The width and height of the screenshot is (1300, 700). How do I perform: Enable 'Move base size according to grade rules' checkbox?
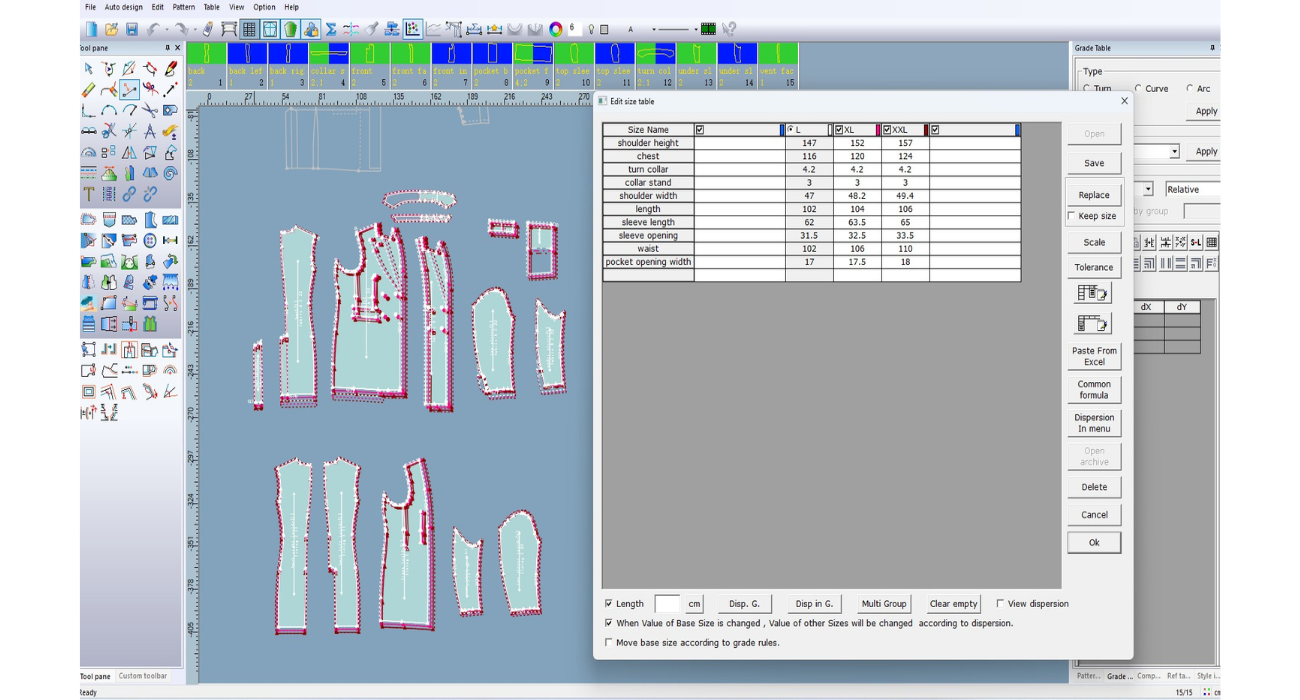point(609,643)
